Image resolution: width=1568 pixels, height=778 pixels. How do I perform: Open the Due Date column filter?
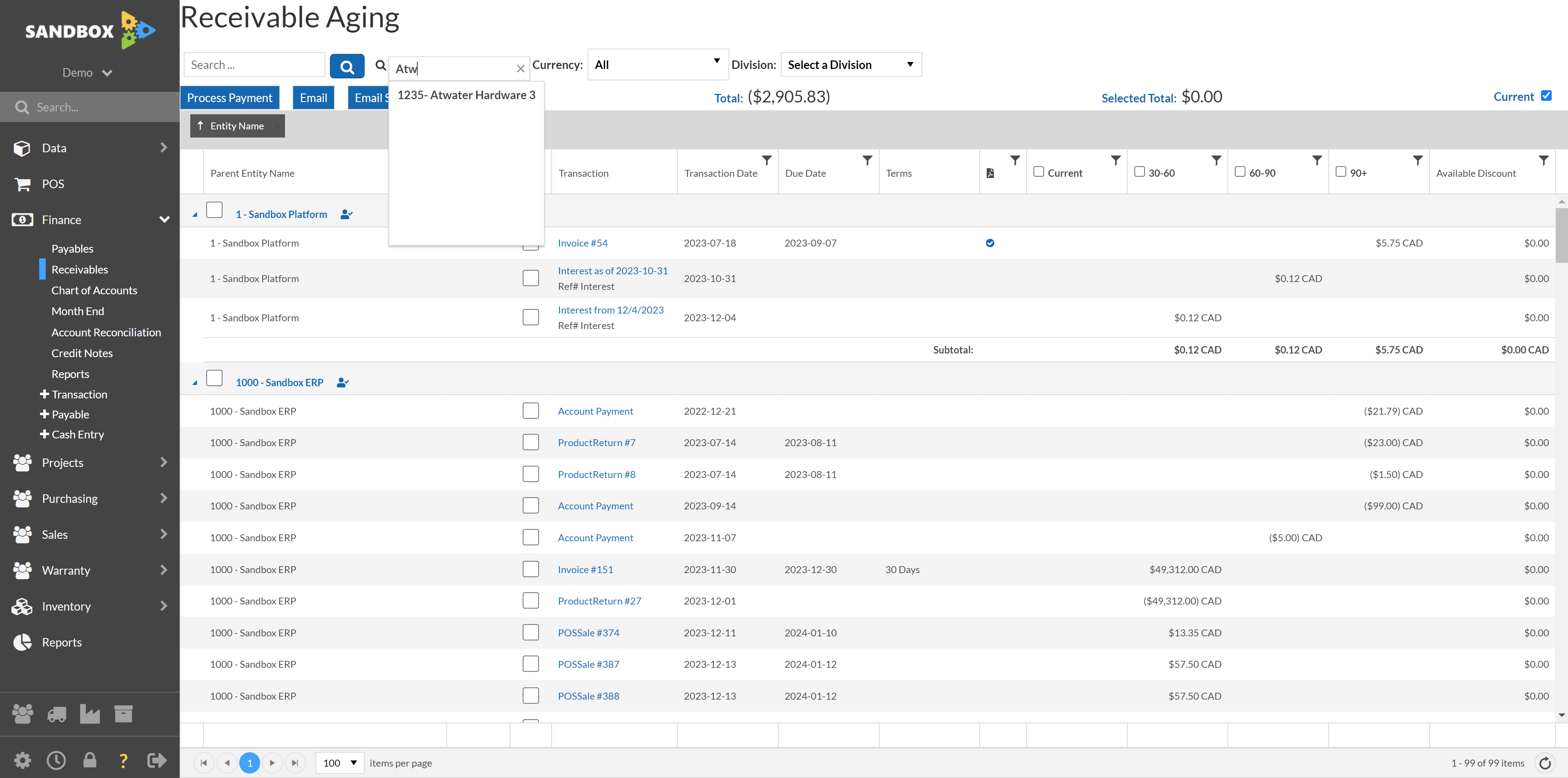point(867,160)
